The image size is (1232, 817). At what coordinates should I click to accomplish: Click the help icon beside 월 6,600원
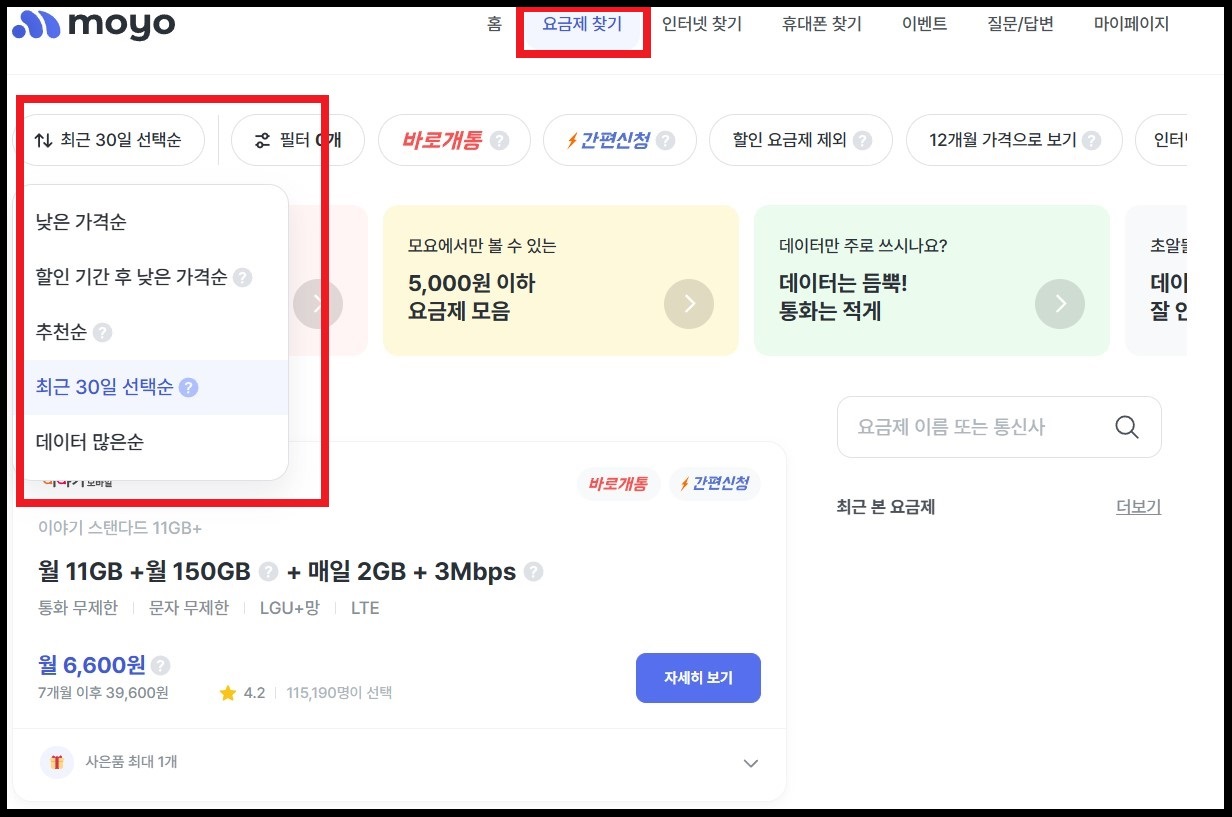pyautogui.click(x=161, y=664)
